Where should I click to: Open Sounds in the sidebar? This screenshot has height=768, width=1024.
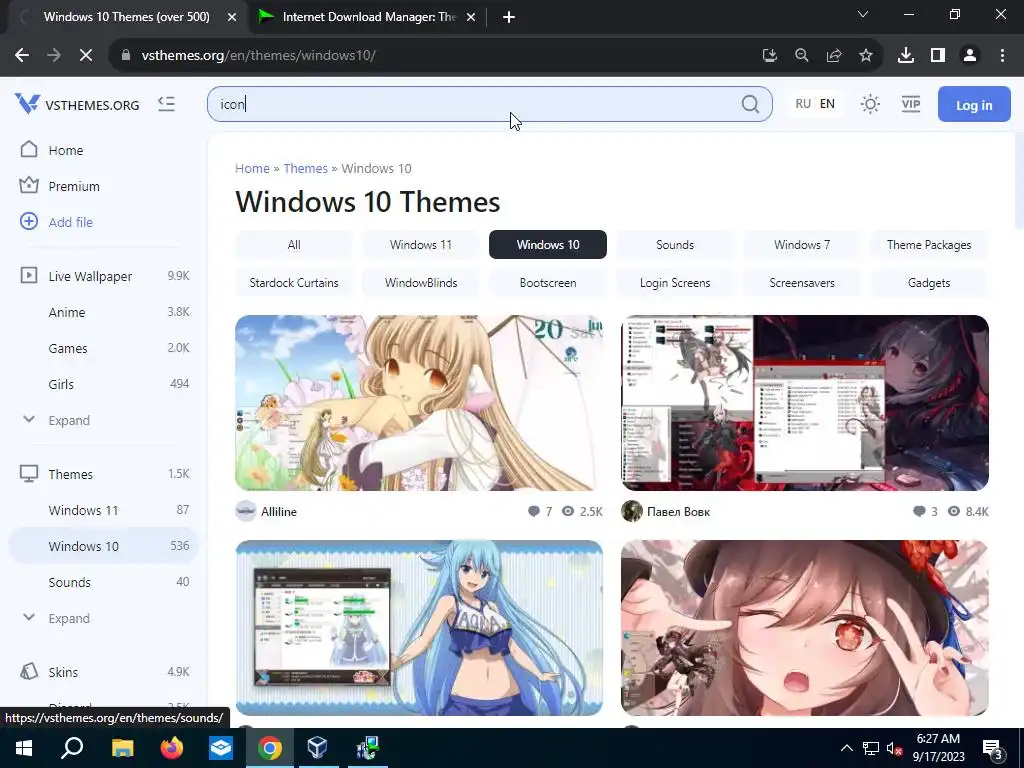coord(69,582)
